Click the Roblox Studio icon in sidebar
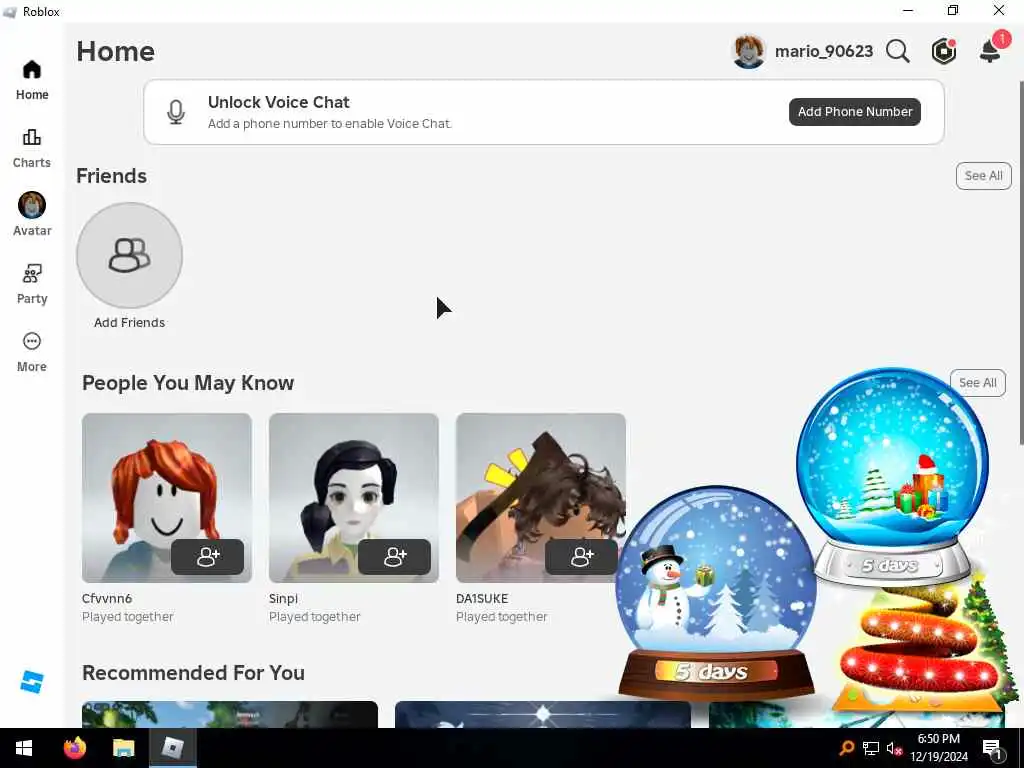The image size is (1024, 768). [x=32, y=682]
